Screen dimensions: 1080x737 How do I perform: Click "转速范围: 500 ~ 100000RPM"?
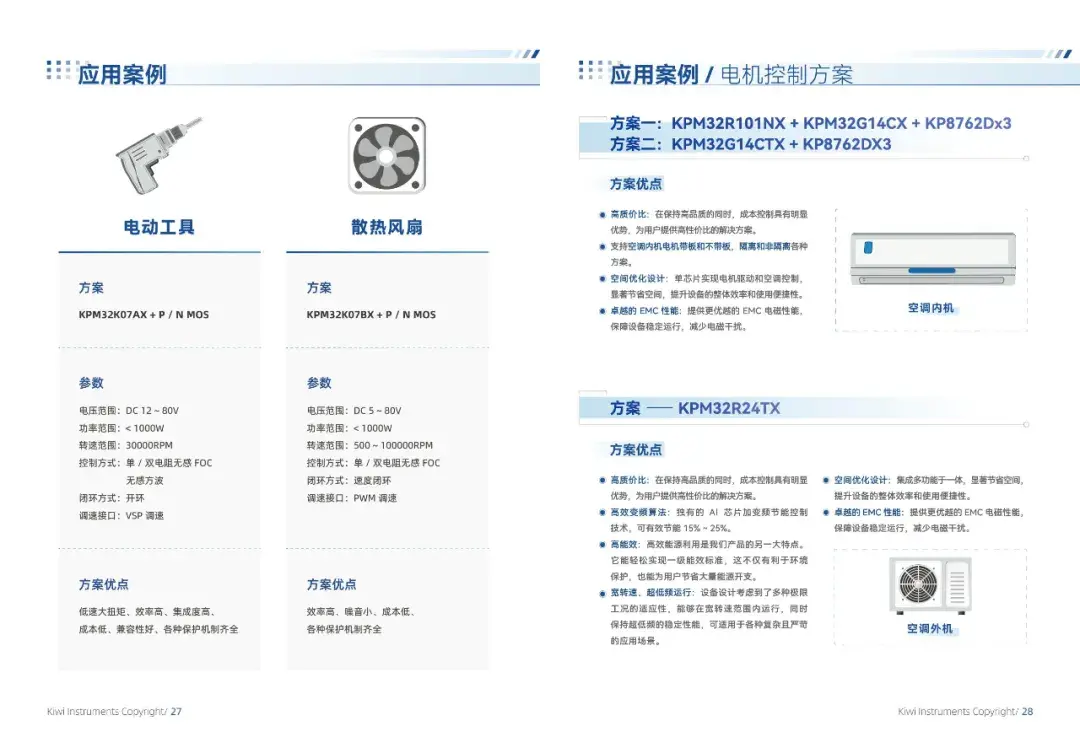(370, 446)
